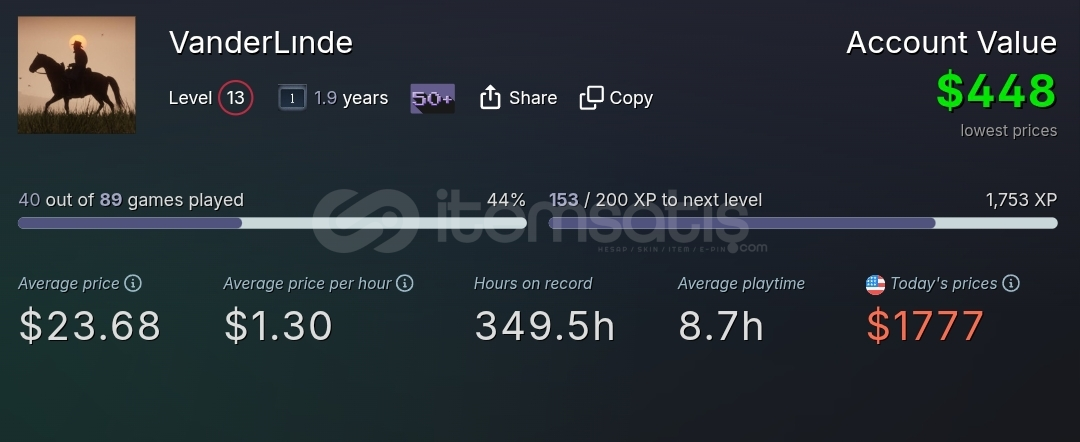Open the horse rider profile avatar
The width and height of the screenshot is (1080, 442).
click(x=76, y=75)
